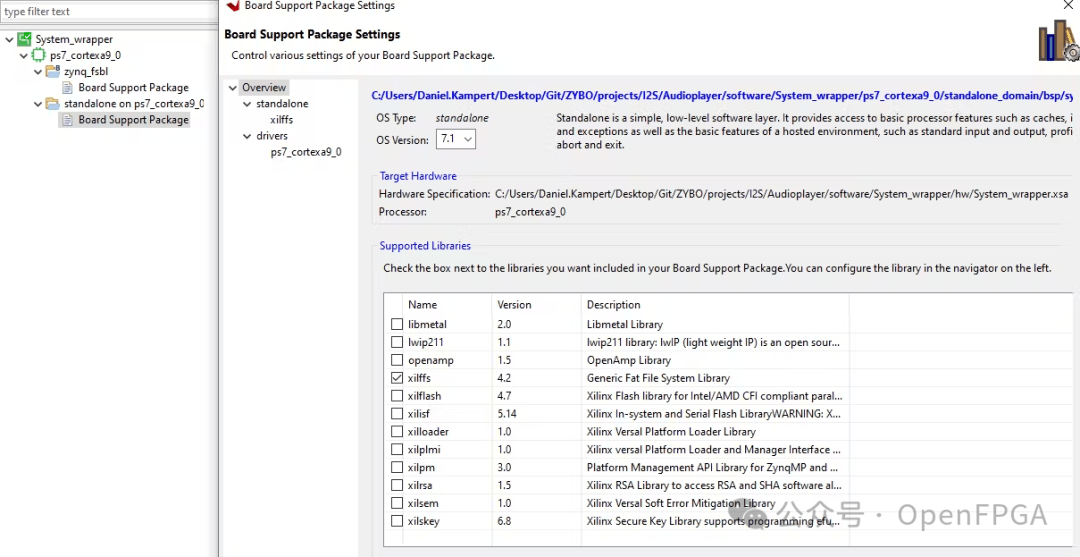
Task: Click xilflash version 4.7 cell
Action: (504, 396)
